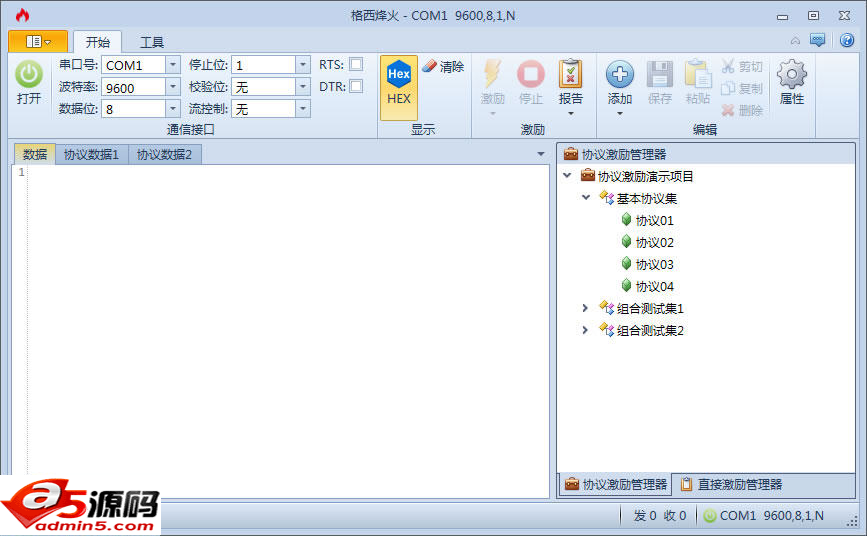Click the 协议激励管理器 panel header
The image size is (867, 536).
706,154
